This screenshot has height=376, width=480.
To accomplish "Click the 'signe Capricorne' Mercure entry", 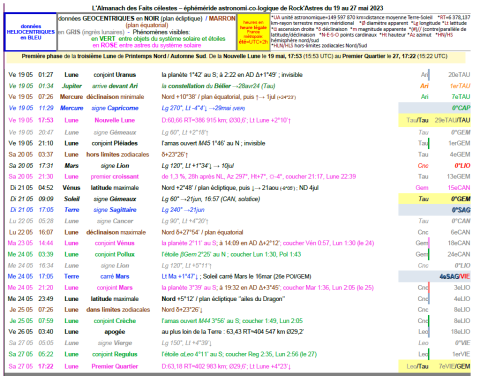I will click(115, 108).
